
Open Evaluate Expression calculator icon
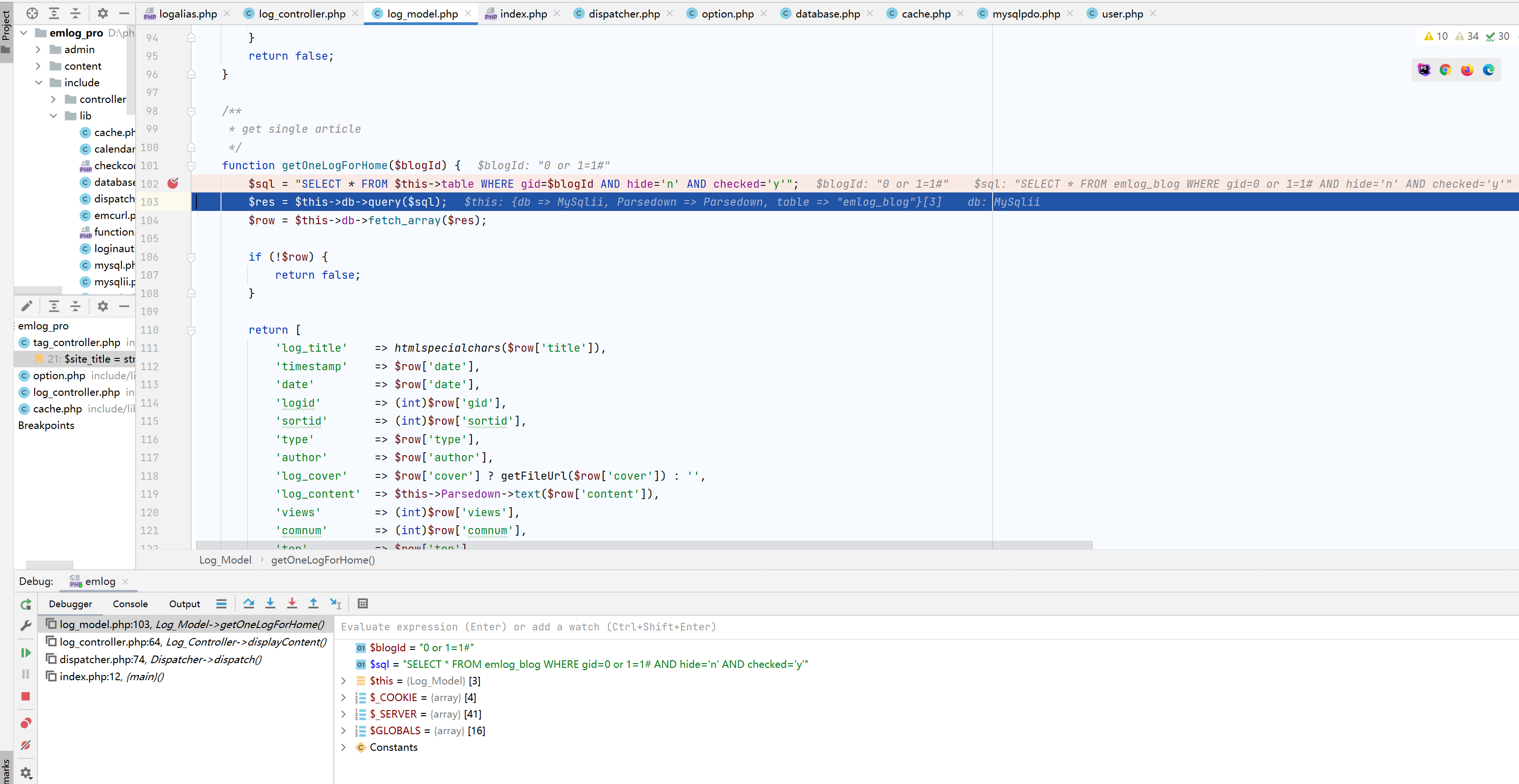[x=363, y=603]
